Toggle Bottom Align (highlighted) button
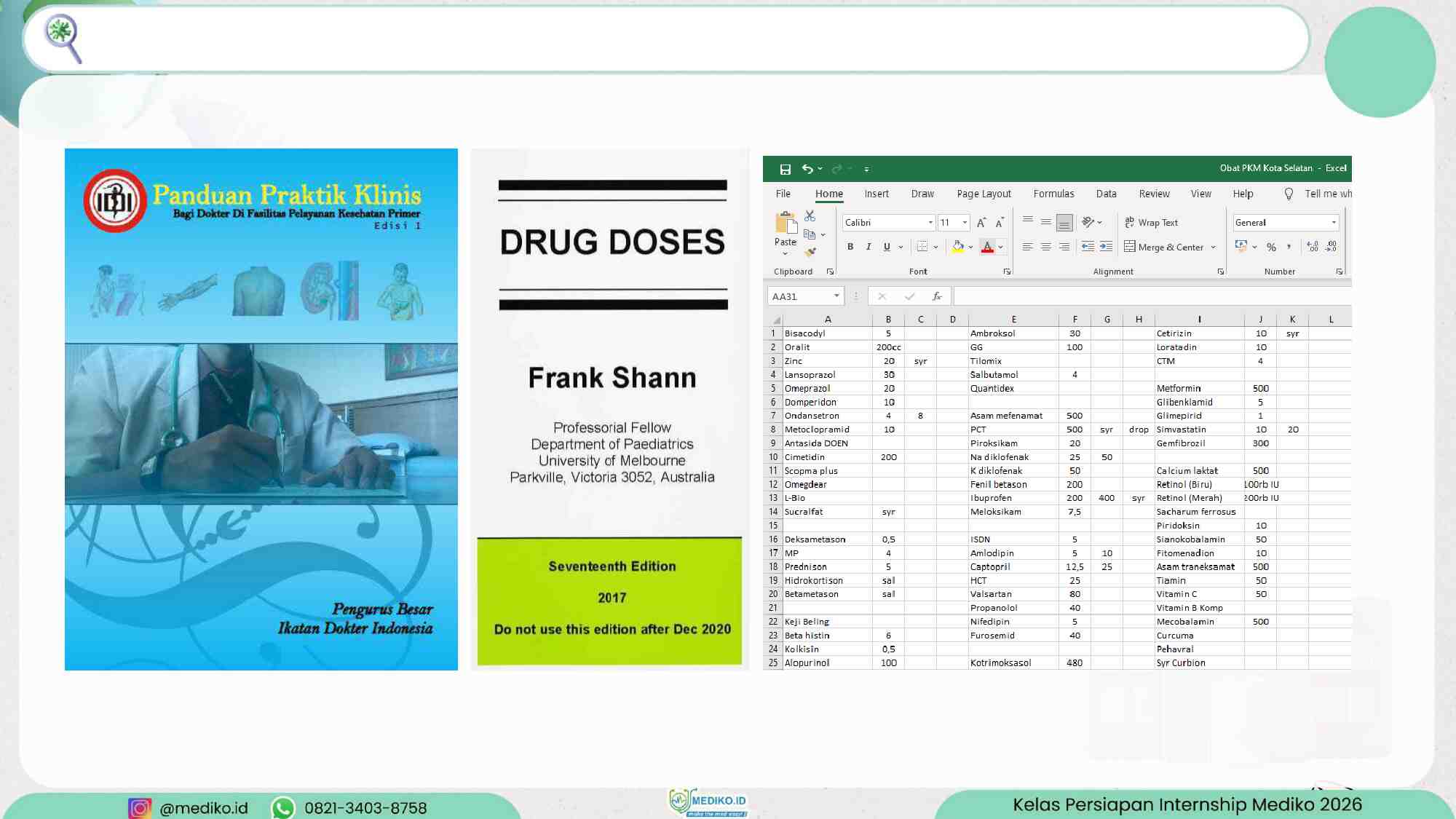This screenshot has width=1456, height=819. 1064,223
